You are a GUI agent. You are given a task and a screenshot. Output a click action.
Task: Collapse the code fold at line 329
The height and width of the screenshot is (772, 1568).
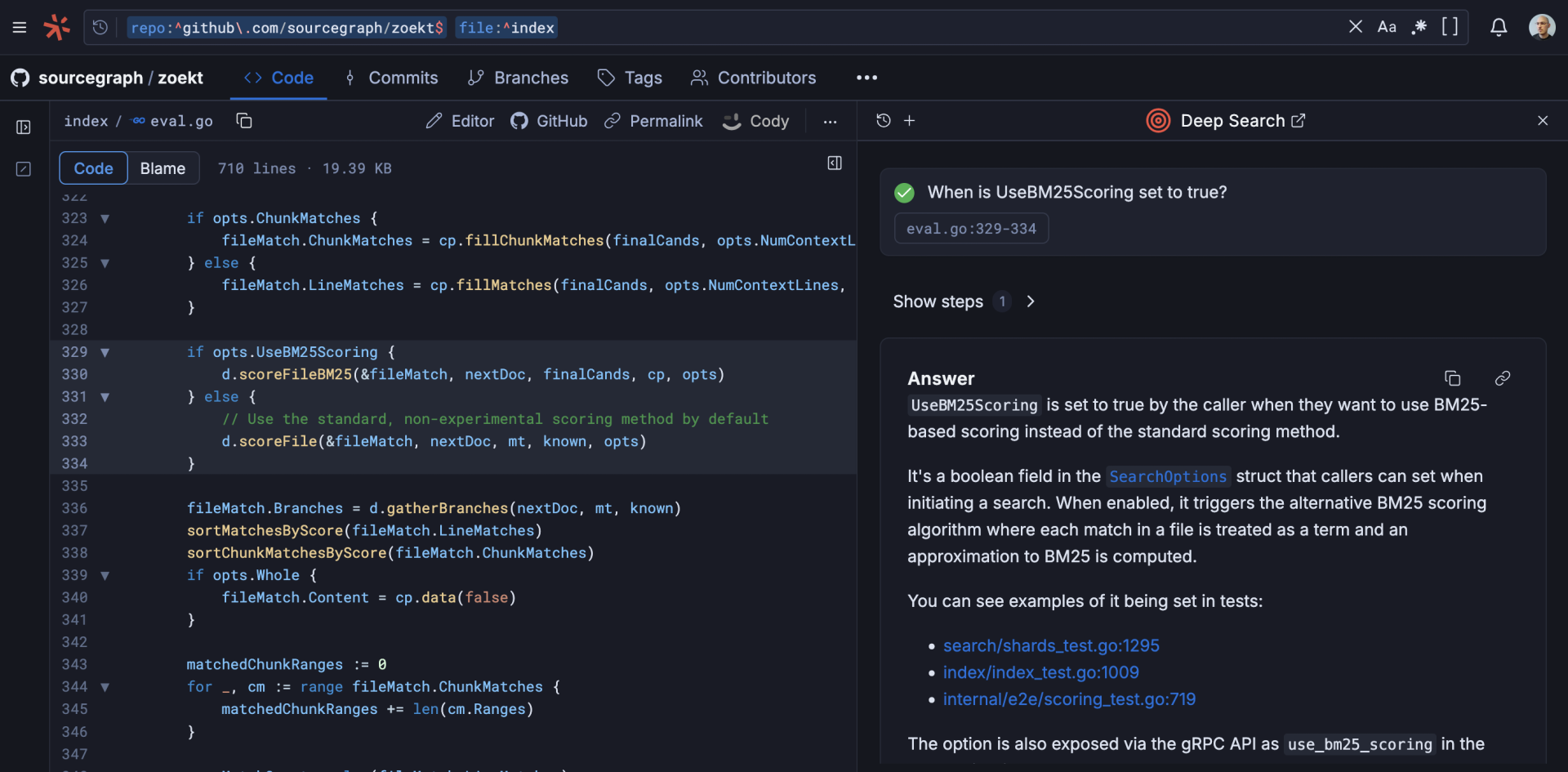click(105, 352)
